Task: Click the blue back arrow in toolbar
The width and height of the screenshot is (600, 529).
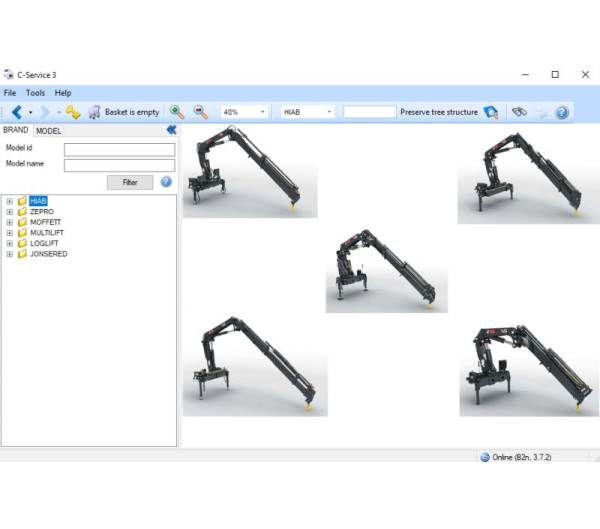Action: click(16, 112)
